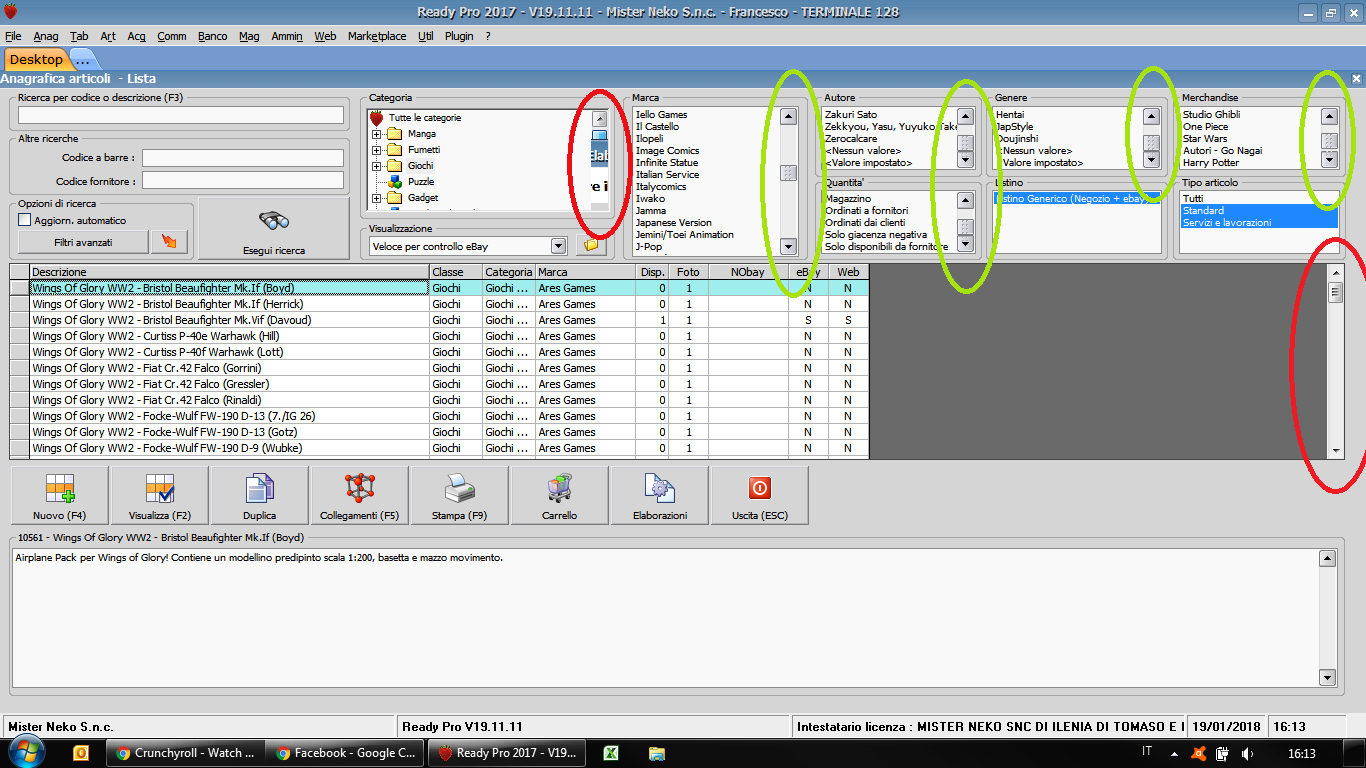The width and height of the screenshot is (1366, 768).
Task: Click the Gadget folder icon in Categoria
Action: pyautogui.click(x=394, y=198)
